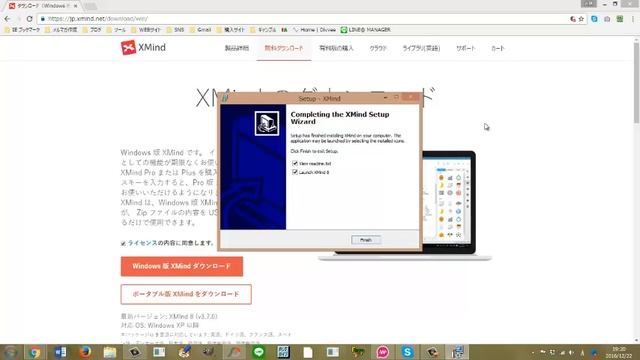
Task: Open the 製品詳細 navigation item
Action: coord(237,48)
